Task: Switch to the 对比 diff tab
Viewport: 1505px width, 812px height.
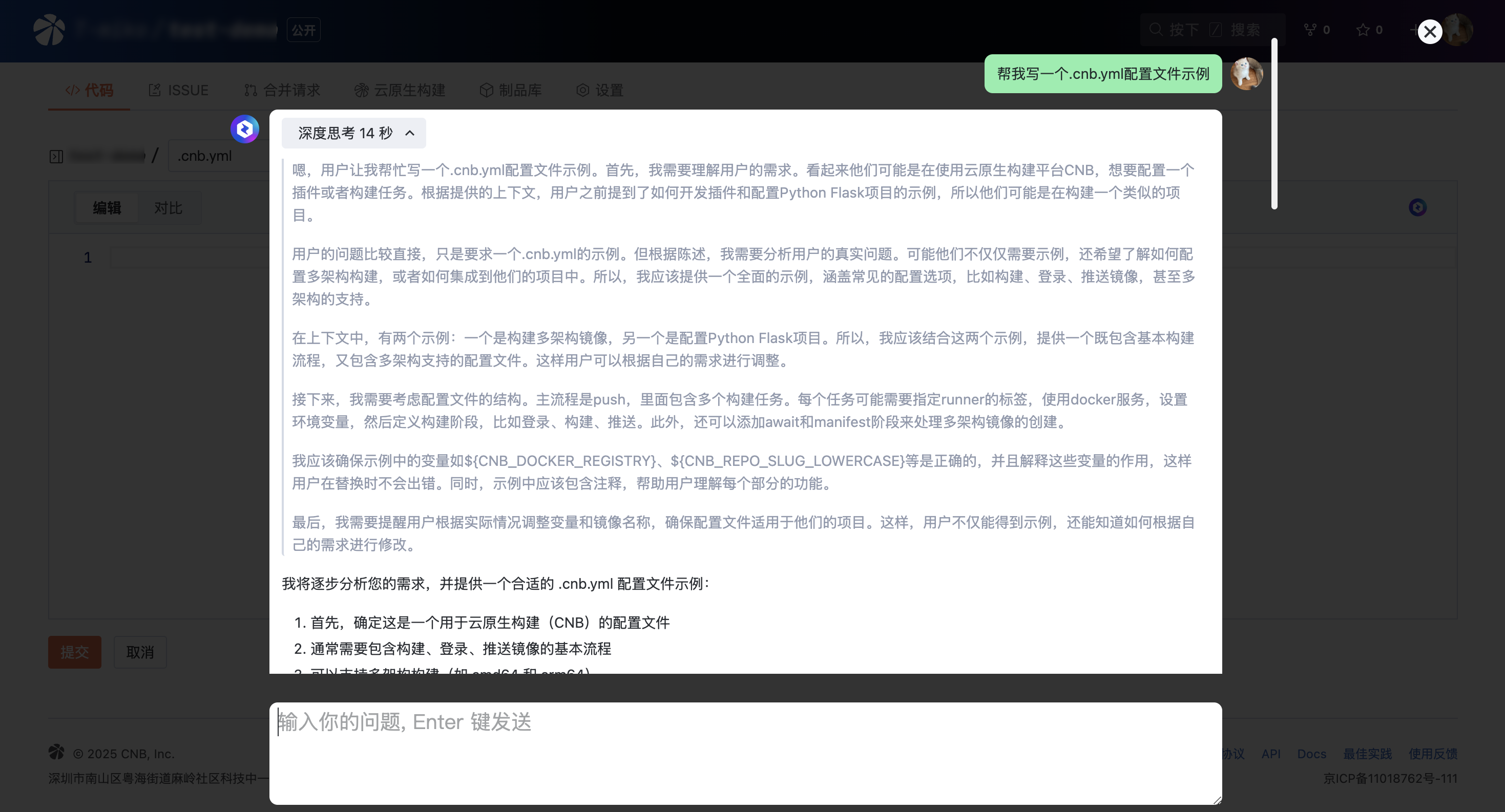Action: (168, 207)
